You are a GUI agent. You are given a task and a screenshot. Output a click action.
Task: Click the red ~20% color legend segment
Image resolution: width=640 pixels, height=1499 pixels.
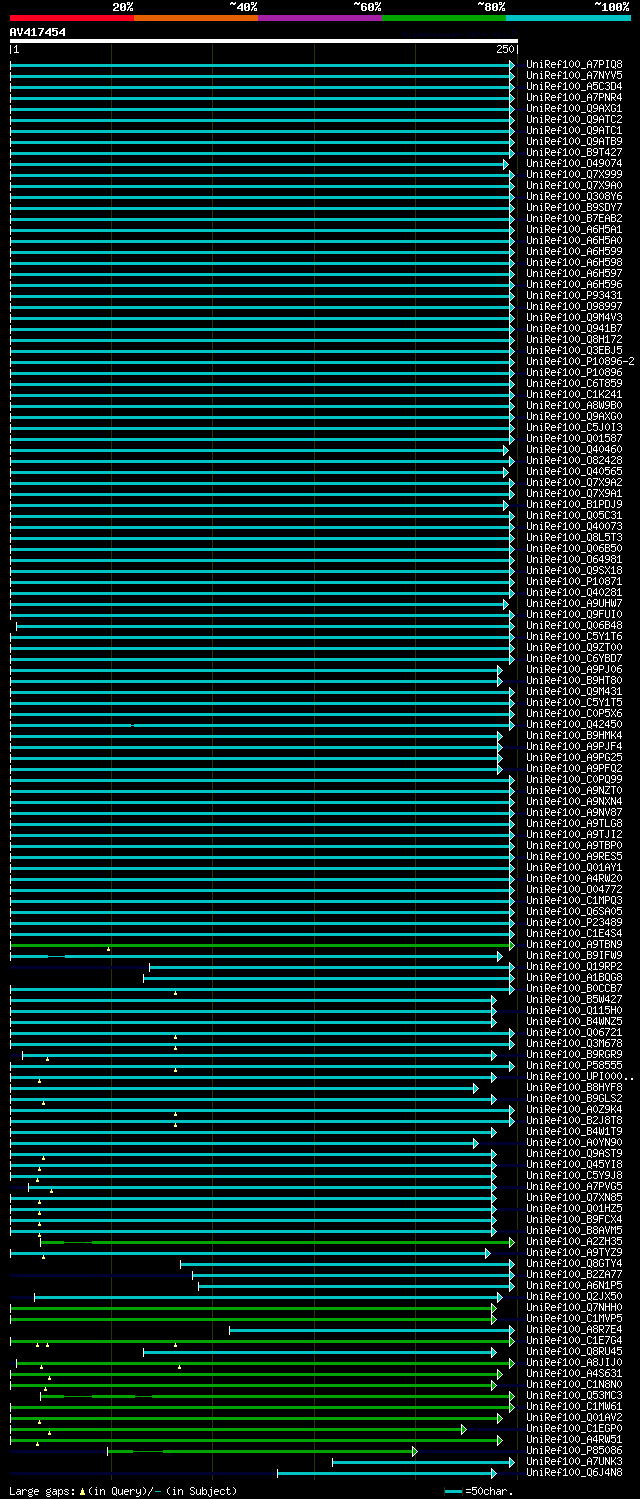tap(72, 17)
